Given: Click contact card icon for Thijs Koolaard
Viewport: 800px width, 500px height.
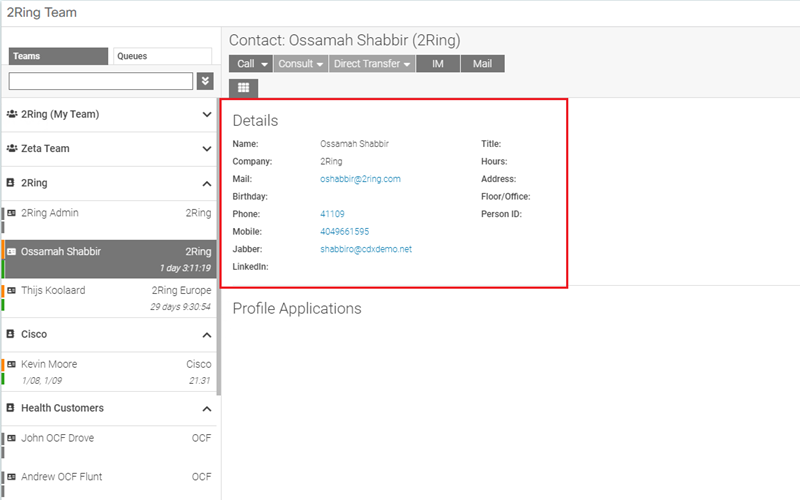Looking at the screenshot, I should pyautogui.click(x=11, y=290).
